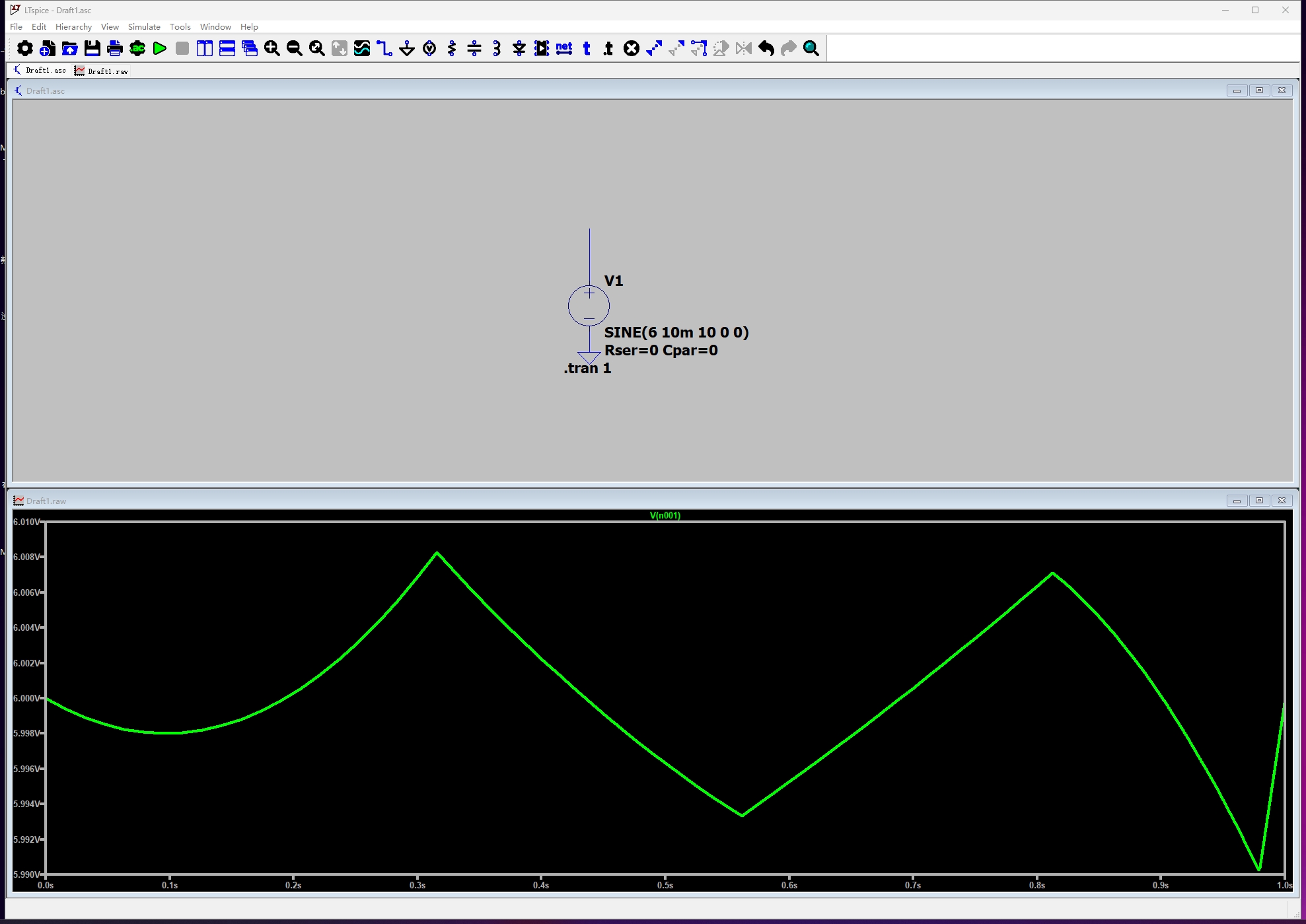Viewport: 1306px width, 924px height.
Task: Click the 0.5s x-axis label
Action: [x=665, y=885]
